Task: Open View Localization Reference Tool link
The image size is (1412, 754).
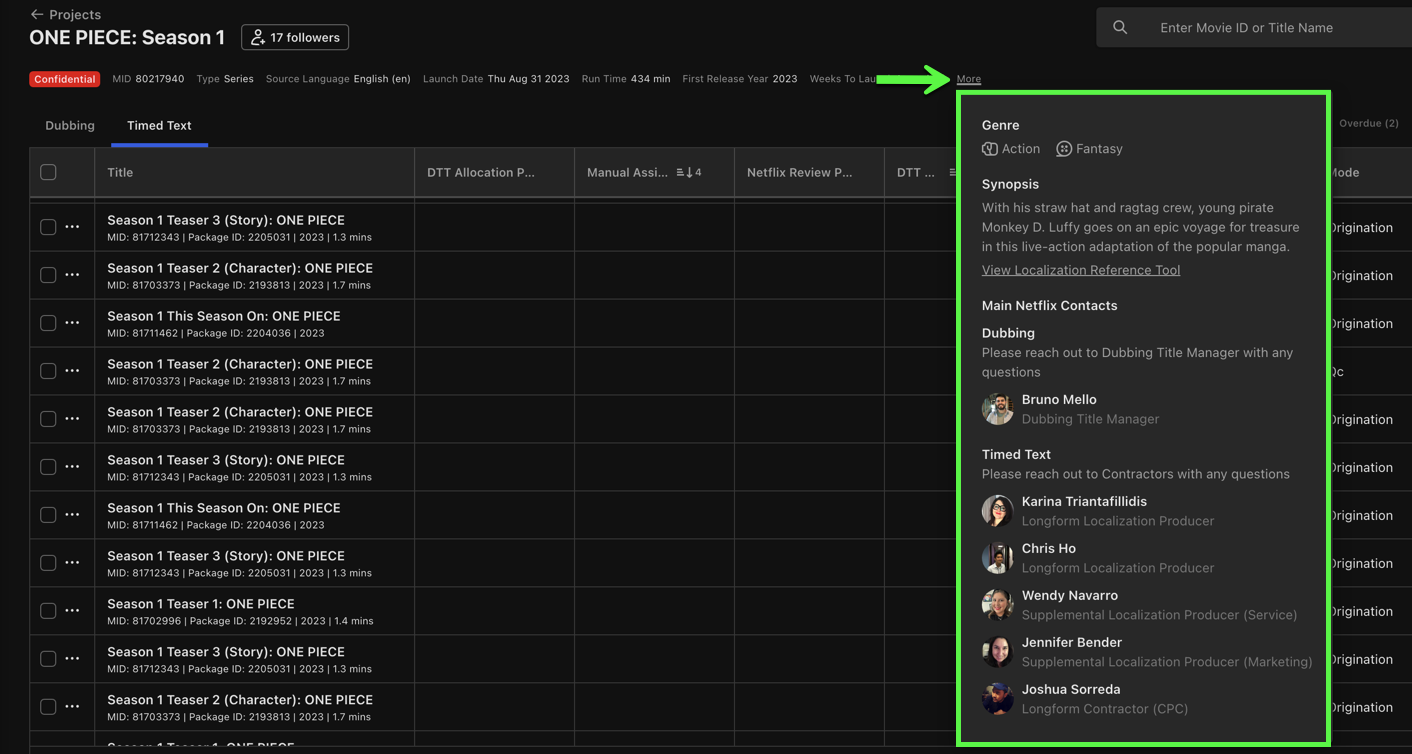Action: 1080,270
